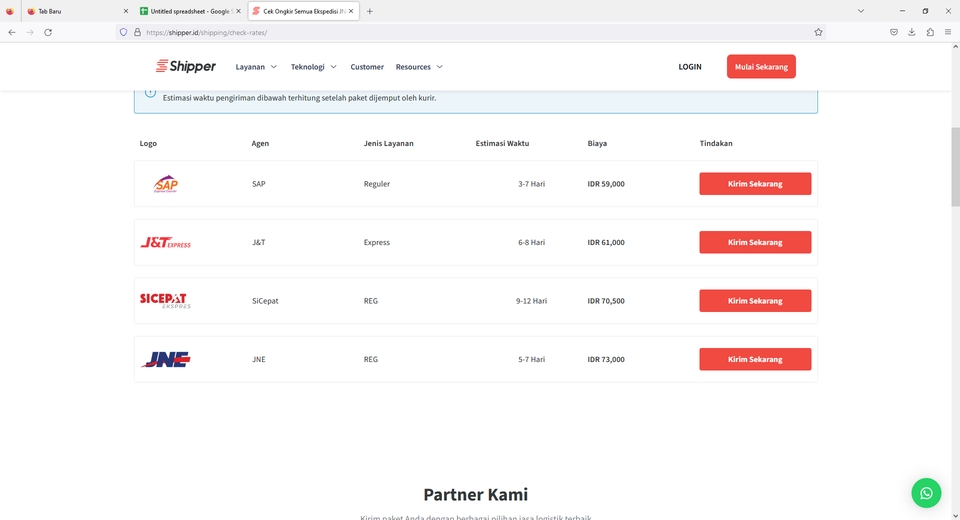The width and height of the screenshot is (960, 520).
Task: Open the Customer menu item
Action: pos(367,67)
